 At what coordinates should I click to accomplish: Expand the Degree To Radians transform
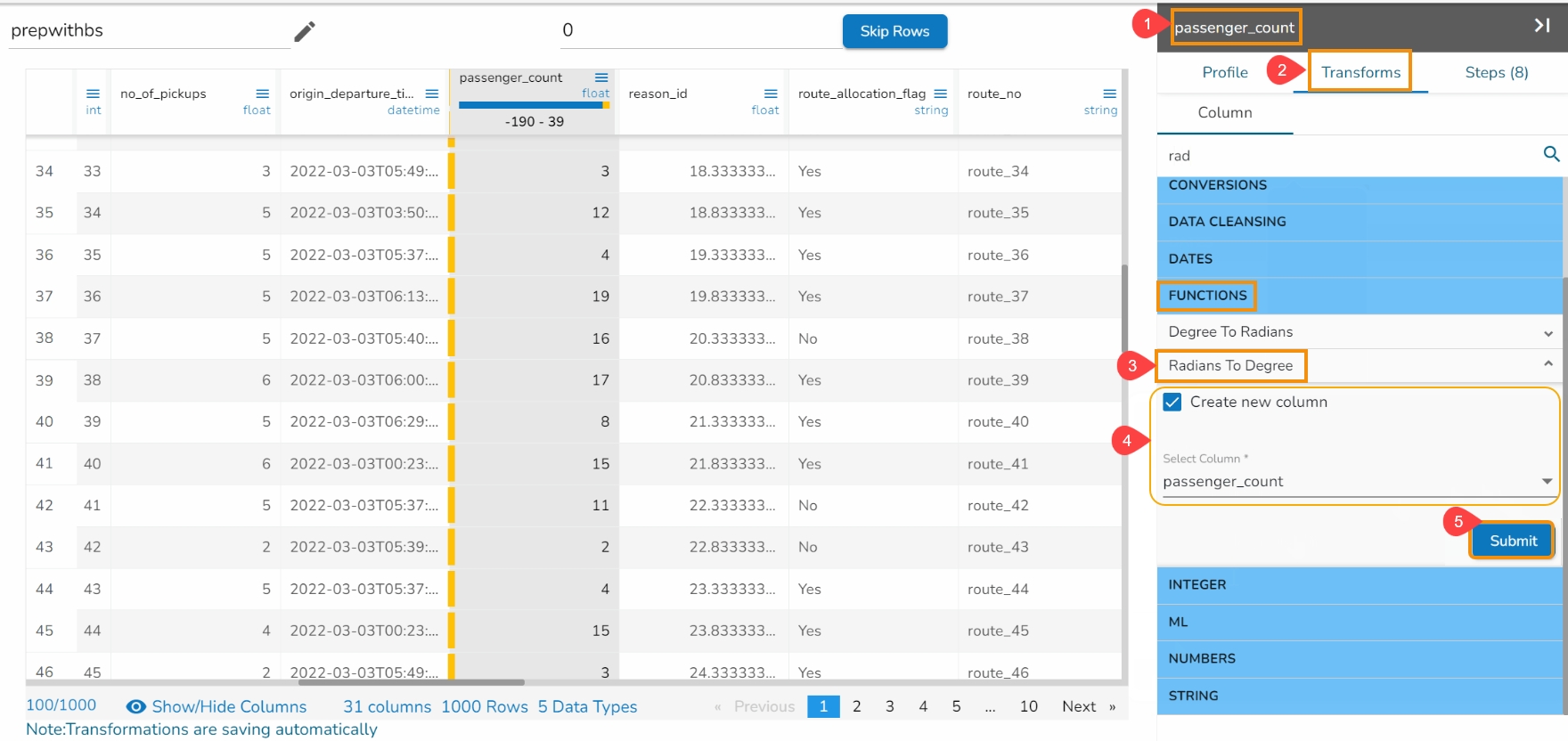click(x=1548, y=333)
